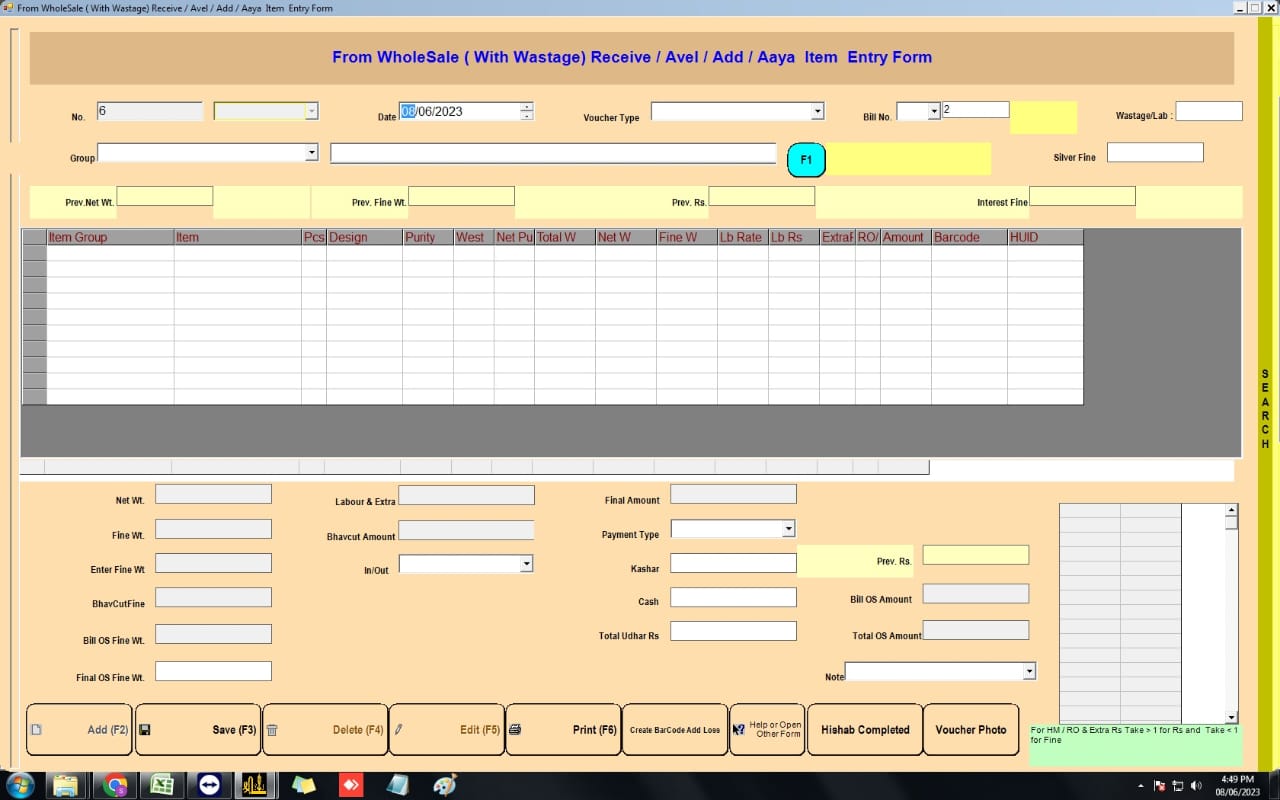
Task: Expand the Group dropdown
Action: pos(311,152)
